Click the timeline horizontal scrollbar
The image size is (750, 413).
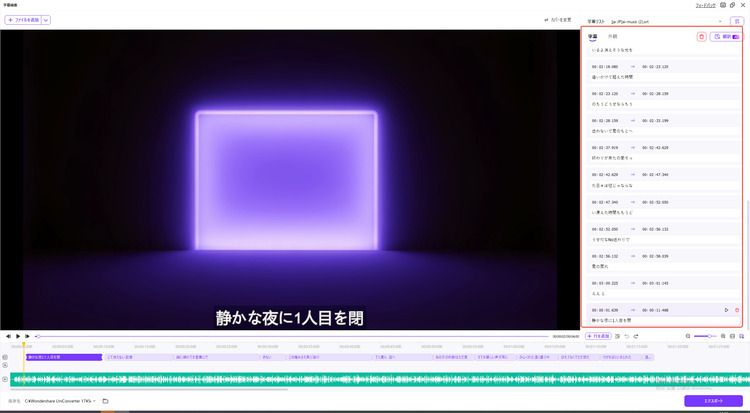149,390
